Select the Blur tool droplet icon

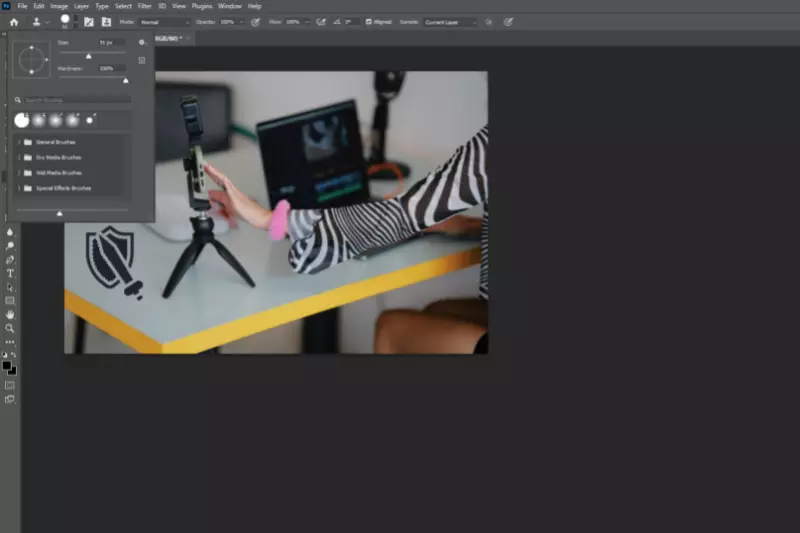pyautogui.click(x=10, y=232)
